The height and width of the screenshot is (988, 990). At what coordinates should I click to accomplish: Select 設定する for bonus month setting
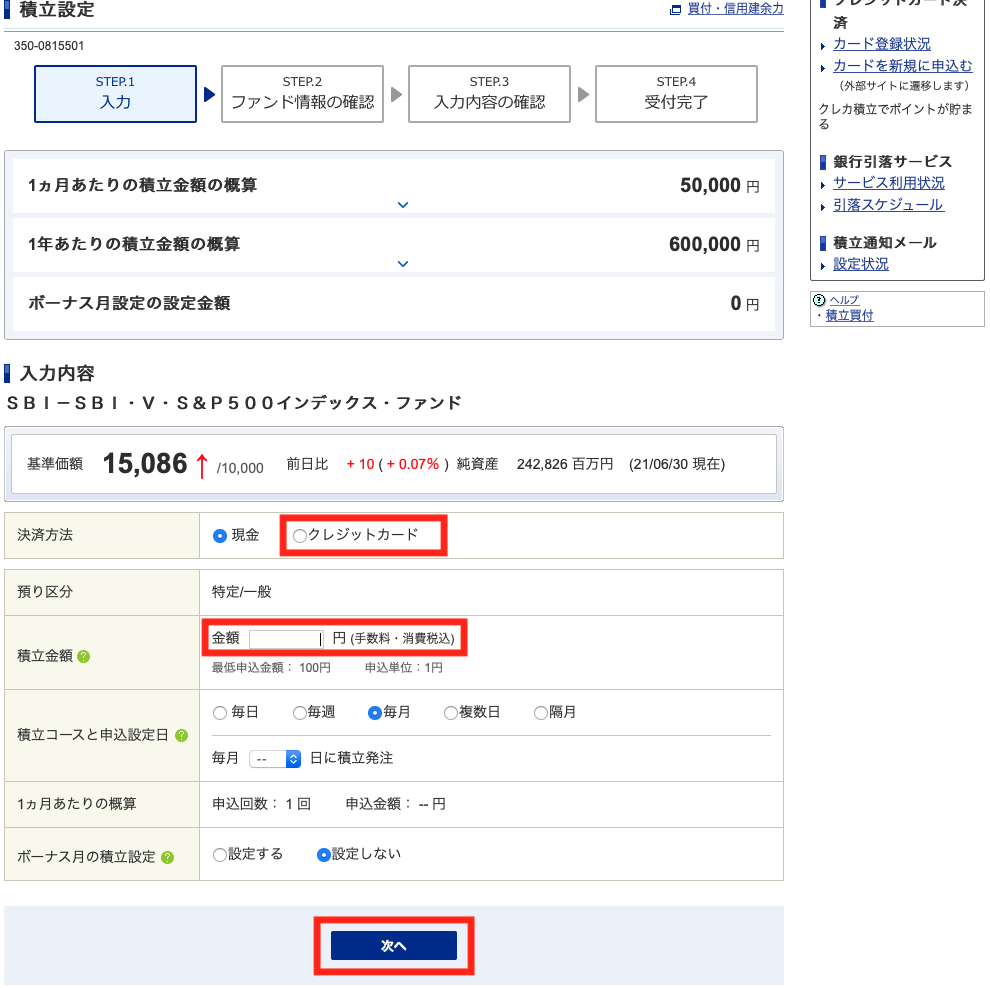pyautogui.click(x=220, y=855)
